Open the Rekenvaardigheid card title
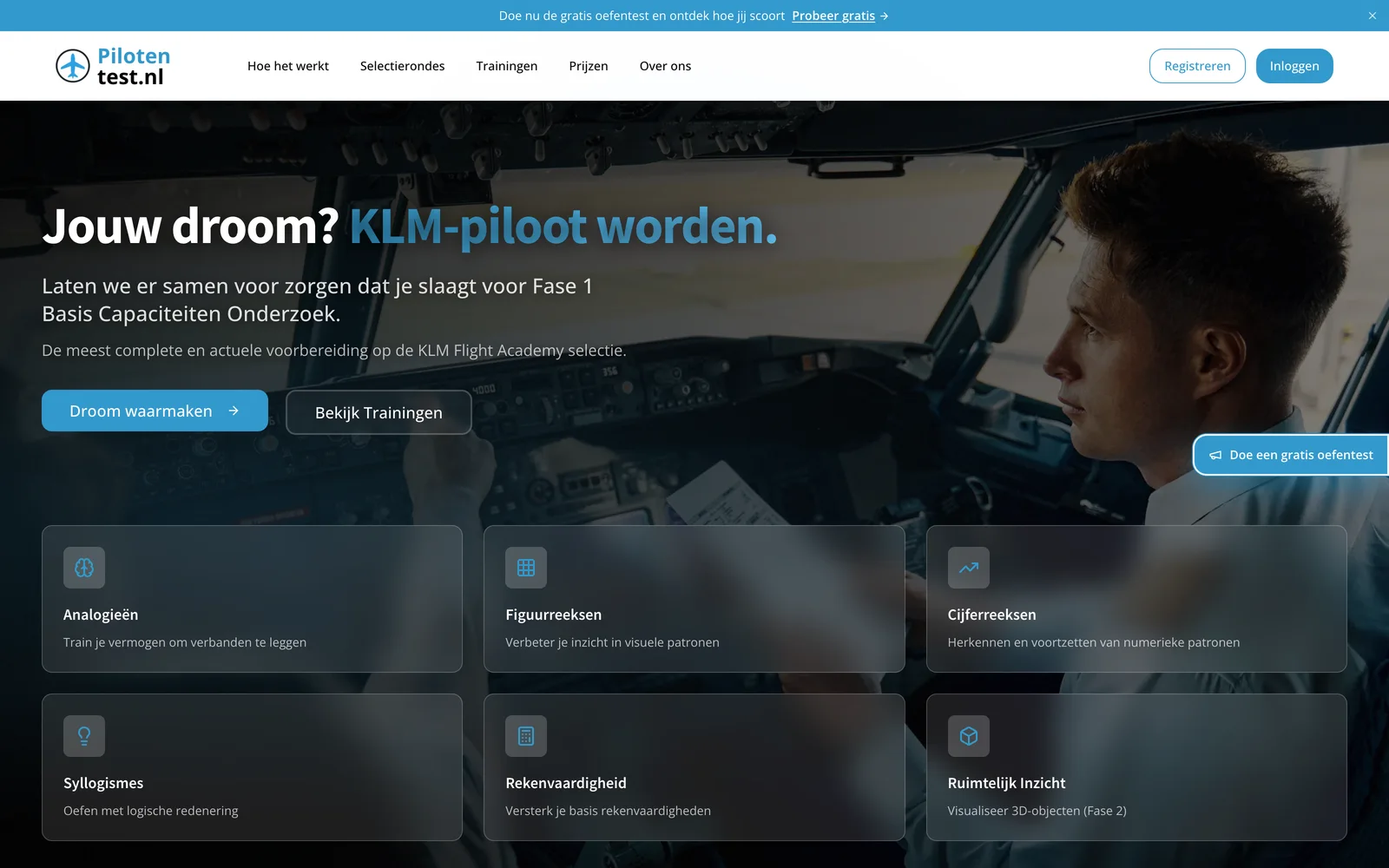 coord(566,783)
